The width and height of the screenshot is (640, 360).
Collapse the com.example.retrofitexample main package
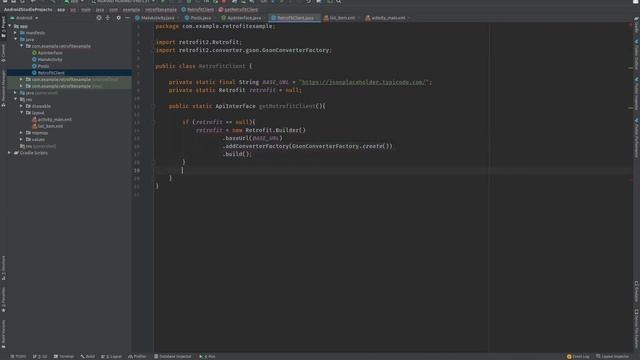(22, 46)
